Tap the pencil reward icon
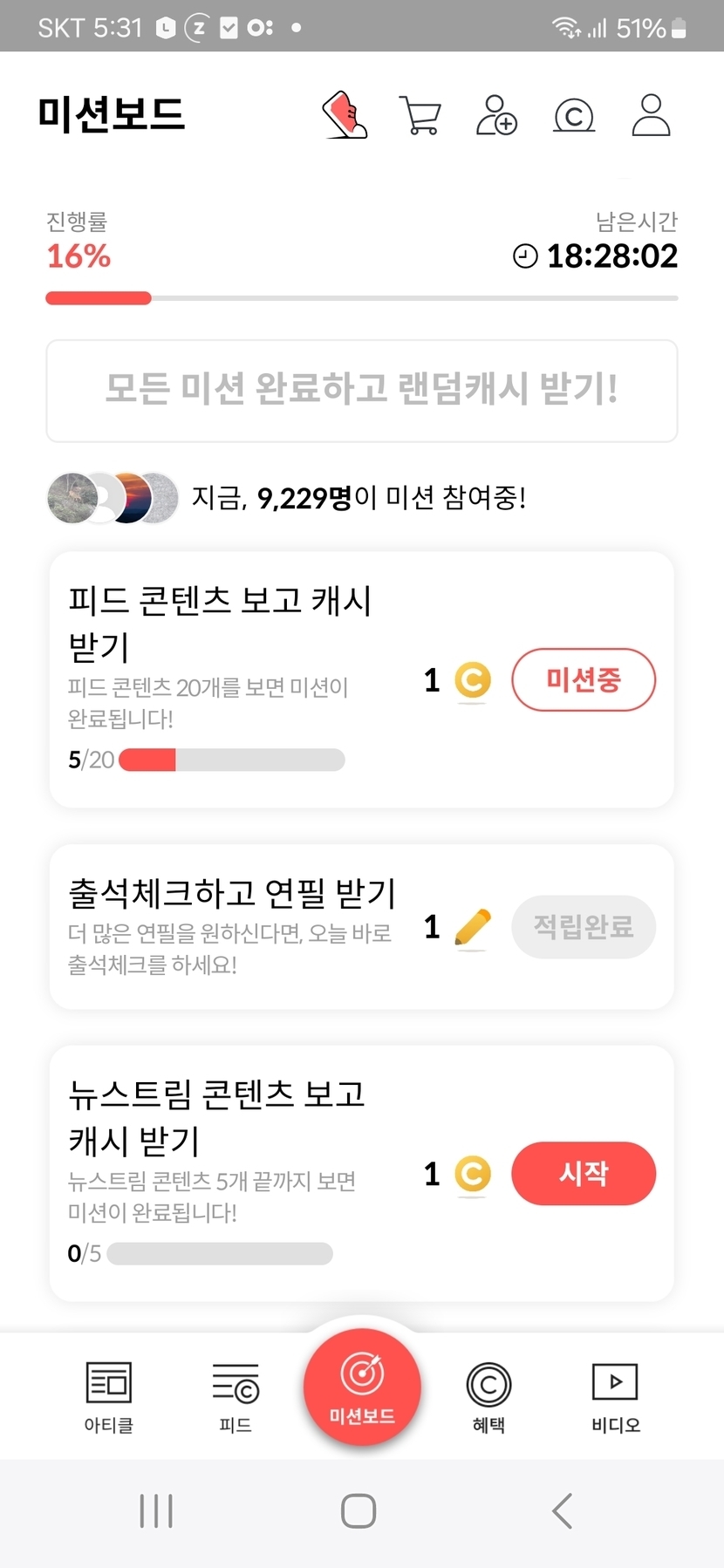724x1568 pixels. pos(473,927)
